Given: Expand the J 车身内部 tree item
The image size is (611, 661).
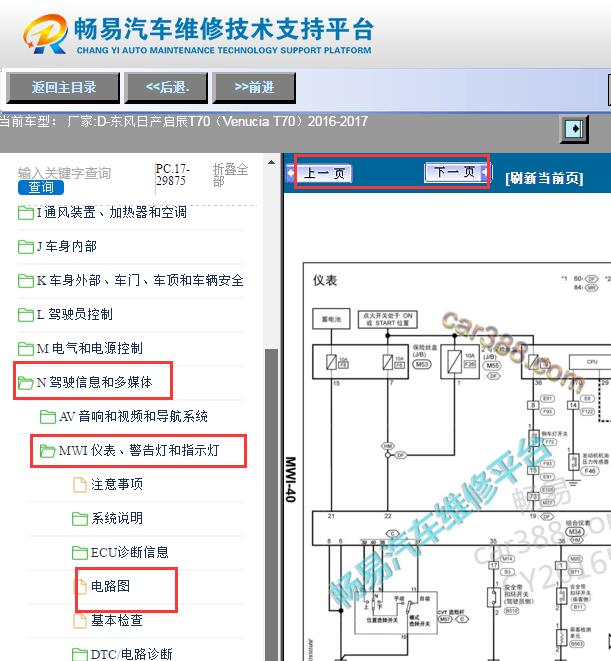Looking at the screenshot, I should tap(67, 247).
